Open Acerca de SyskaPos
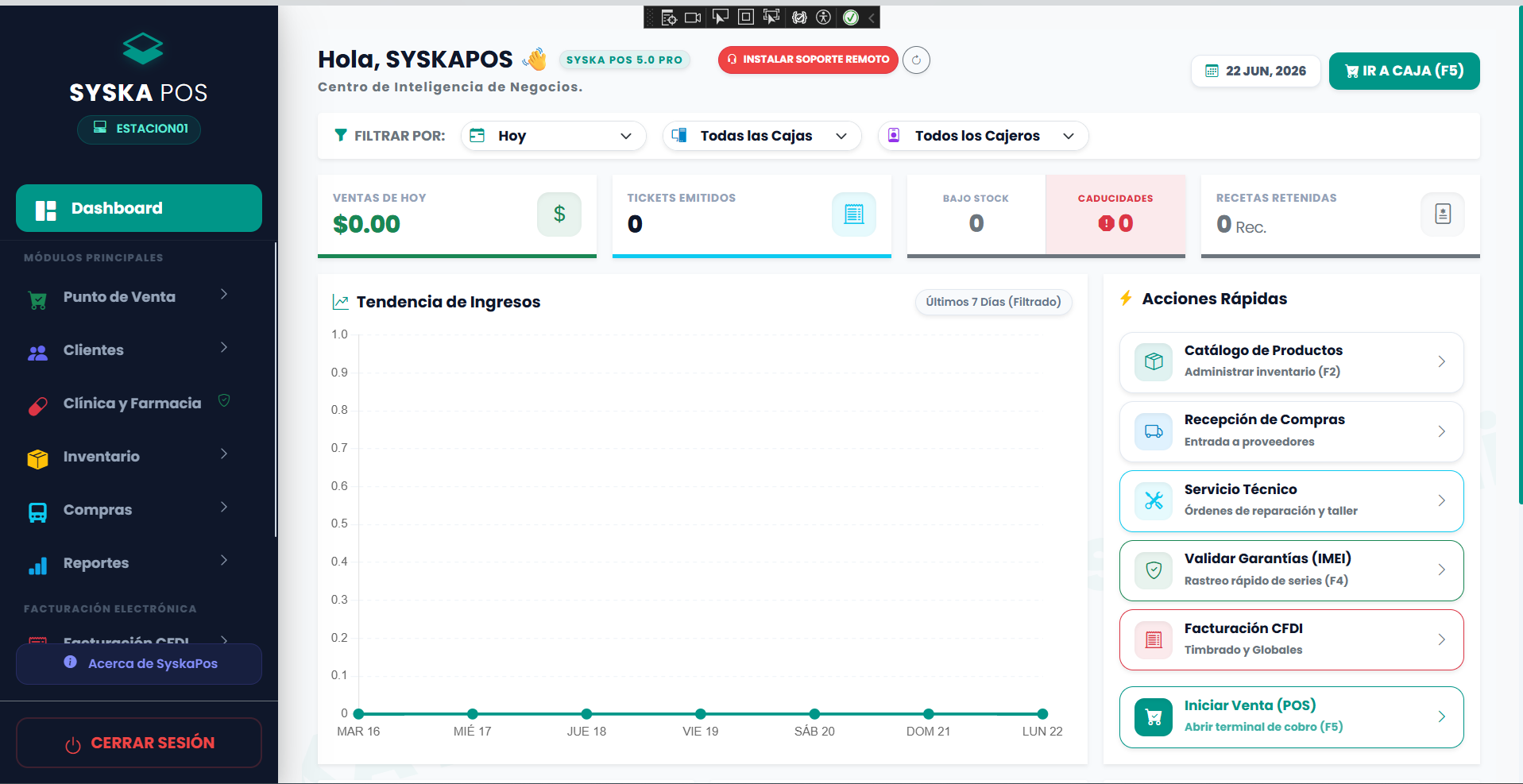 139,663
